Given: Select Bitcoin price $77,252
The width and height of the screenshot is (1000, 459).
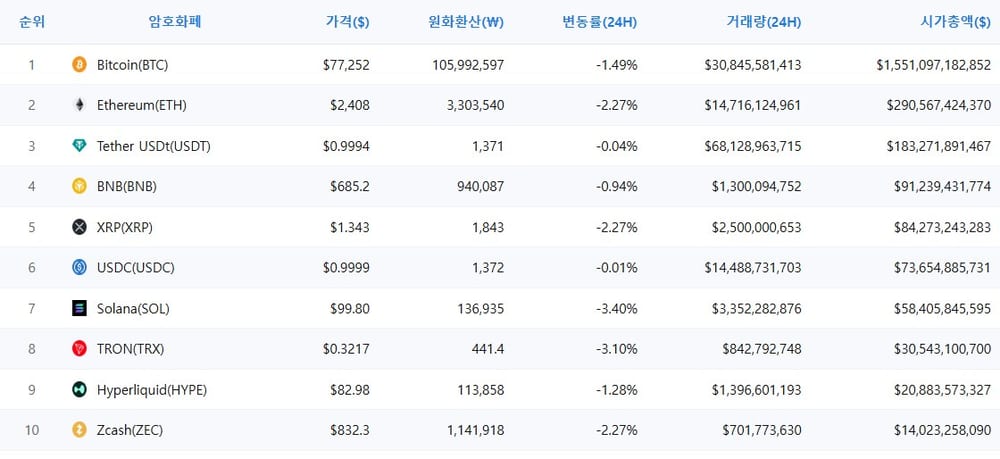Looking at the screenshot, I should (x=346, y=64).
